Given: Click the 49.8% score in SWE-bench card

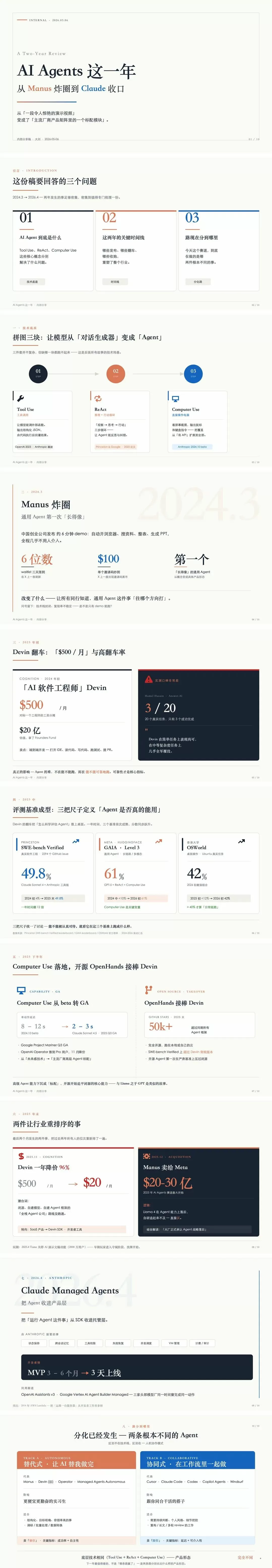Looking at the screenshot, I should coord(36,874).
